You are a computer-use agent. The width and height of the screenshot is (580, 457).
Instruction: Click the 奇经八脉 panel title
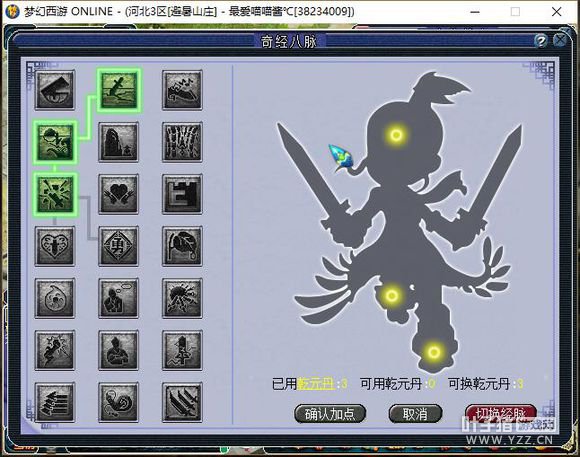[x=289, y=41]
